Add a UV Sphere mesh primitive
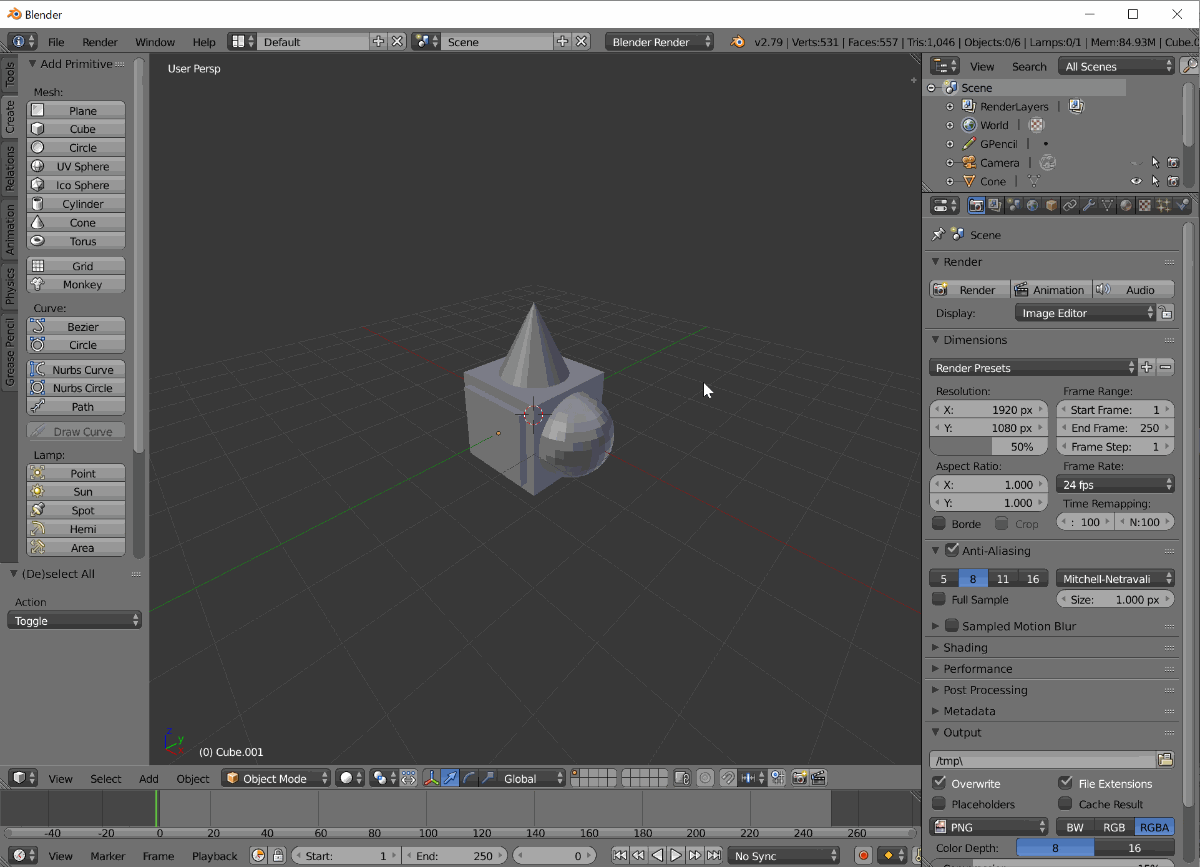This screenshot has width=1200, height=867. coord(76,166)
